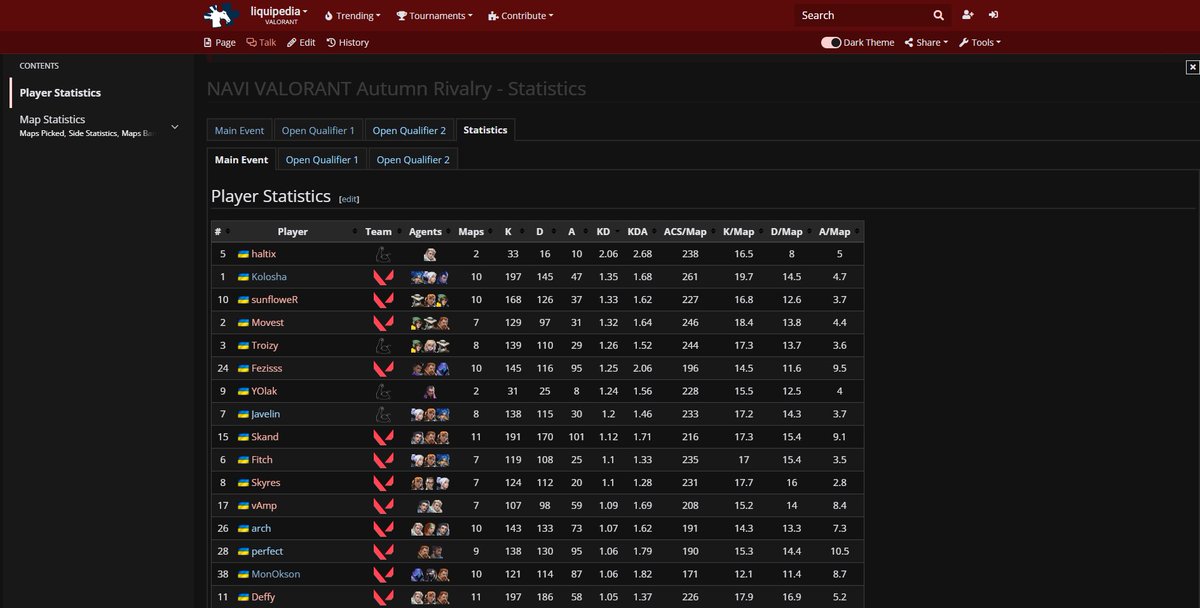Click YOlak's agent portrait icon
Viewport: 1200px width, 608px height.
click(x=430, y=391)
